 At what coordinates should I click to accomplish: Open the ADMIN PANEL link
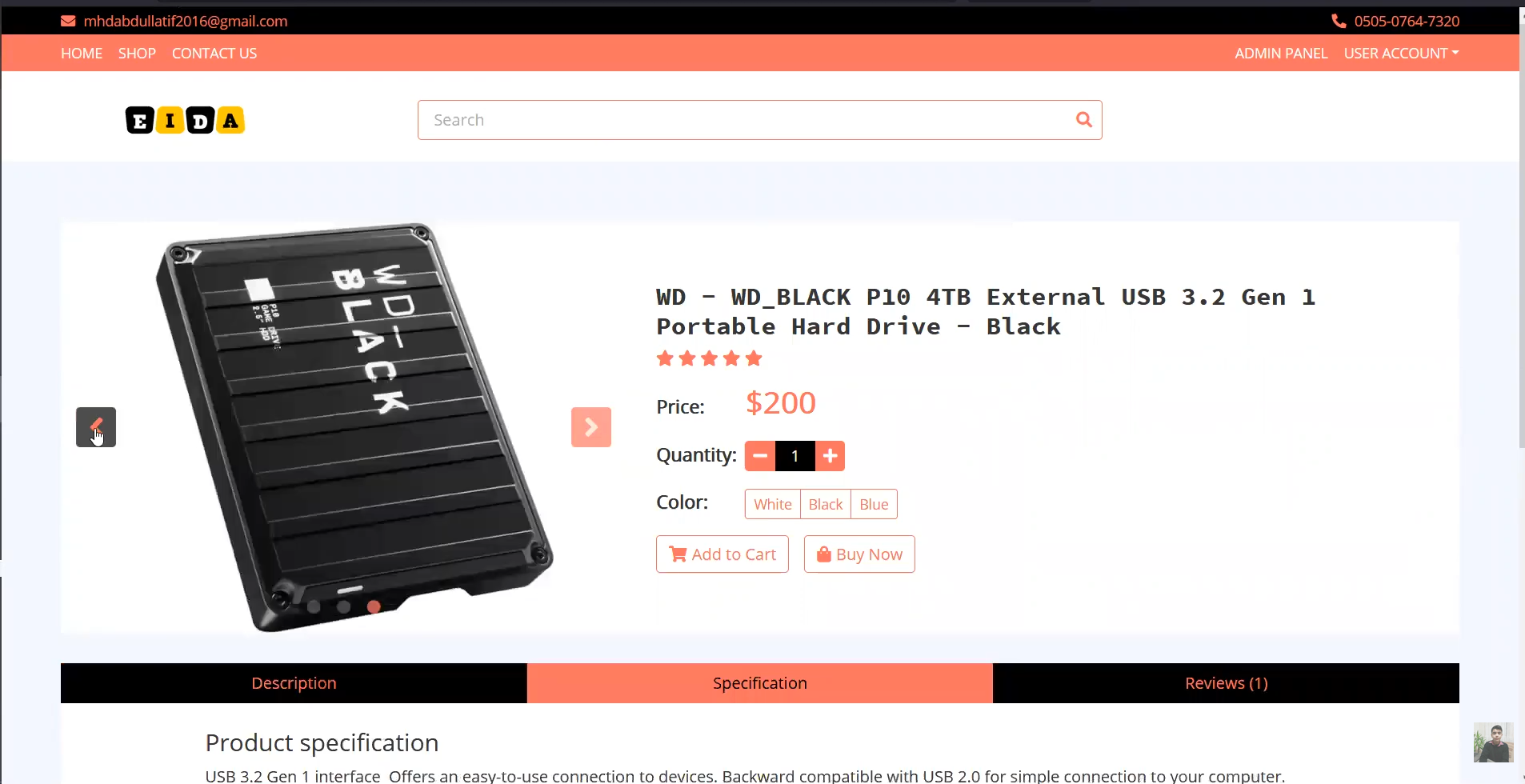(1281, 53)
